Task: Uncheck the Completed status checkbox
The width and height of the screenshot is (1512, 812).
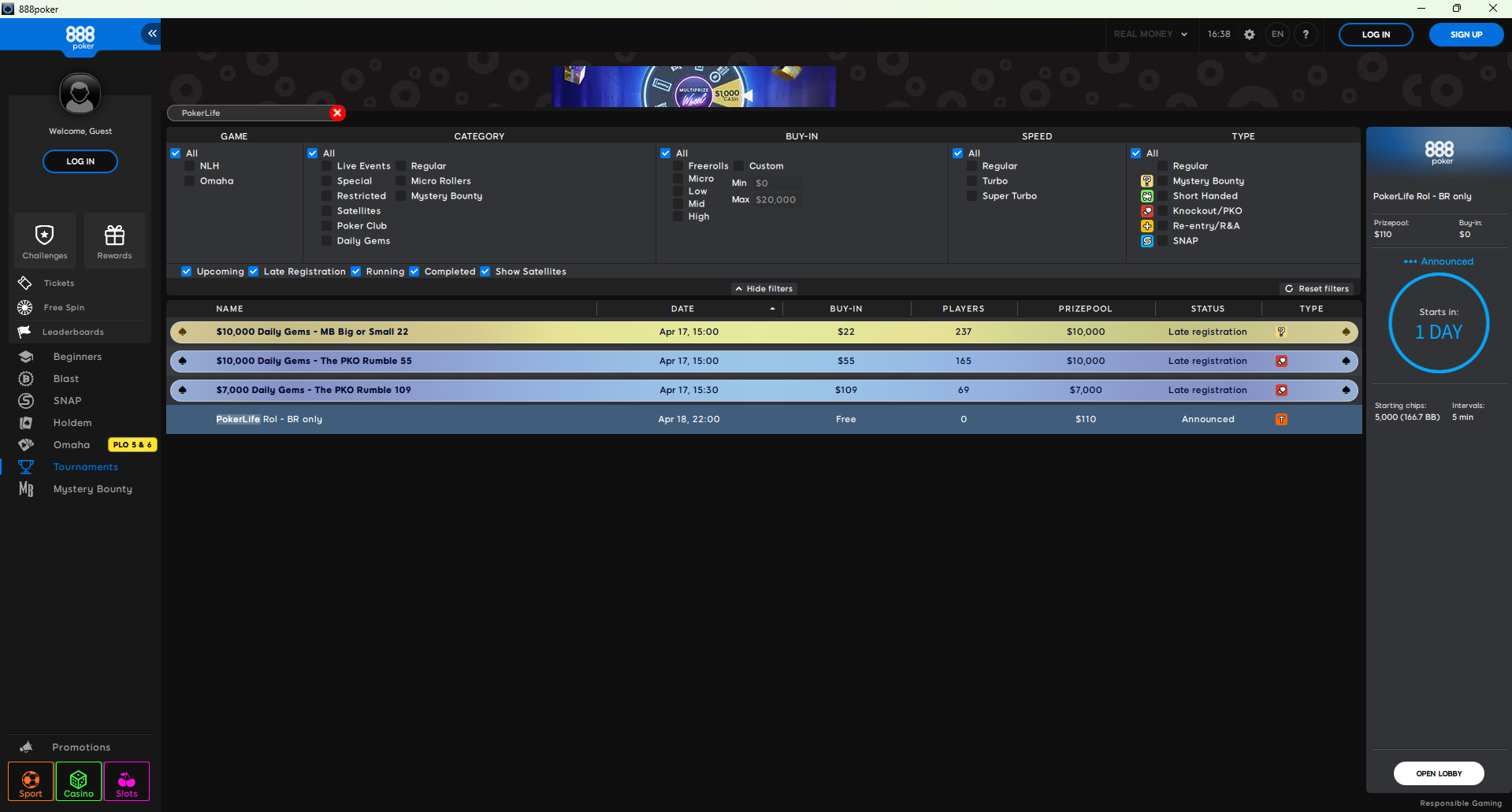Action: pos(414,272)
